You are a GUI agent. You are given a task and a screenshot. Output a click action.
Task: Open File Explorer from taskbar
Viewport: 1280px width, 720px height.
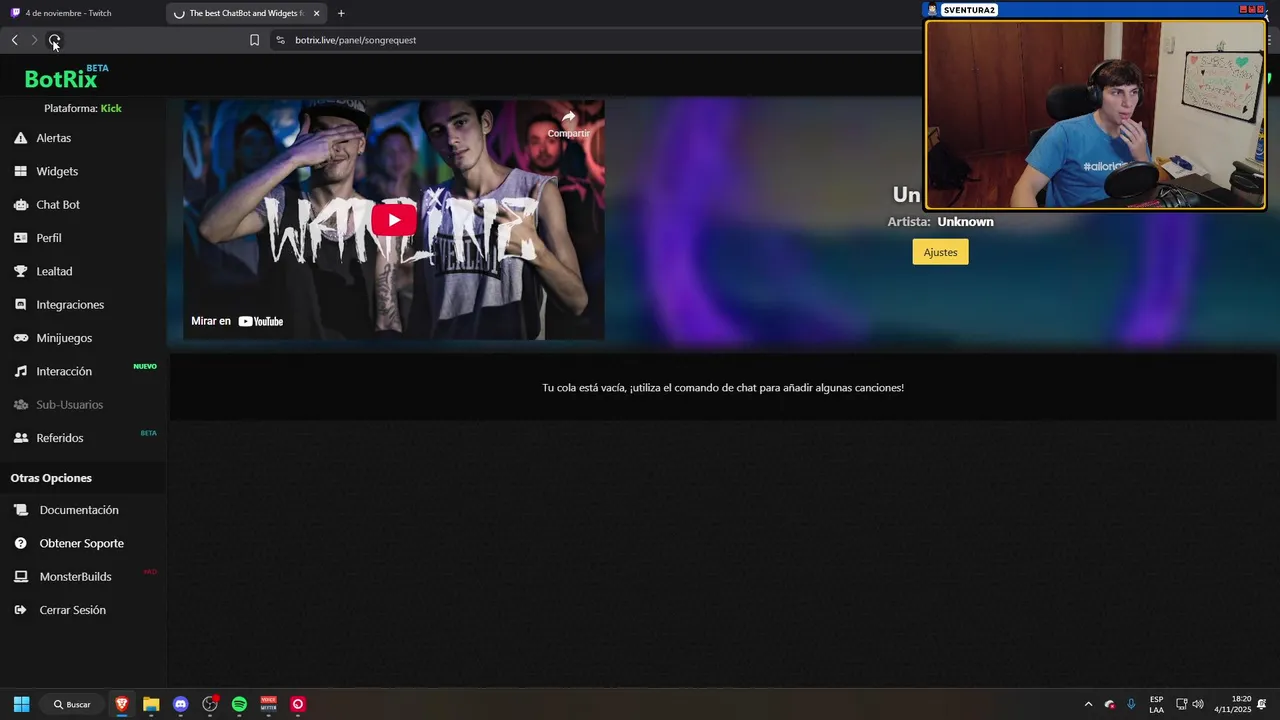pos(151,704)
